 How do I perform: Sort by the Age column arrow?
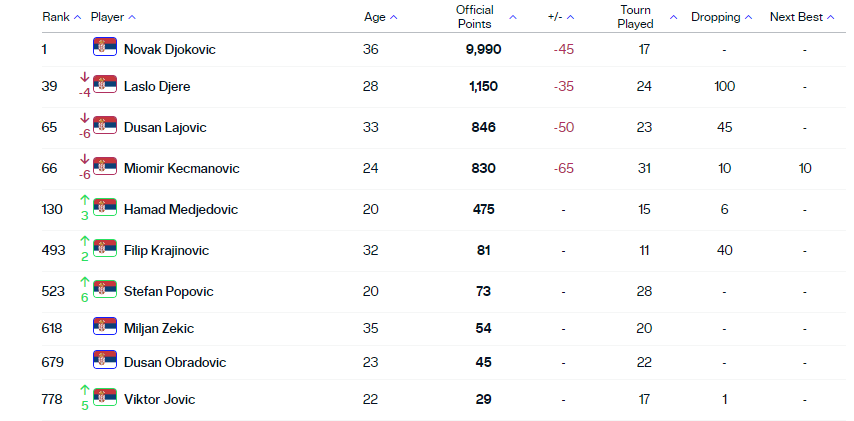[x=393, y=17]
